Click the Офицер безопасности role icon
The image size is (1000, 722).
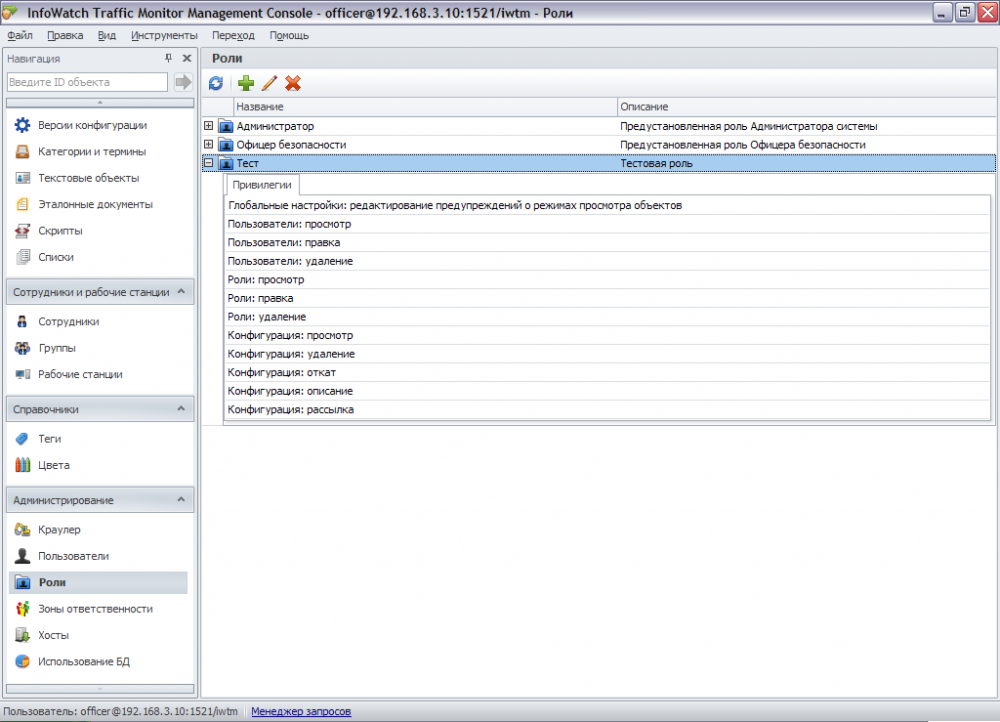click(x=226, y=145)
